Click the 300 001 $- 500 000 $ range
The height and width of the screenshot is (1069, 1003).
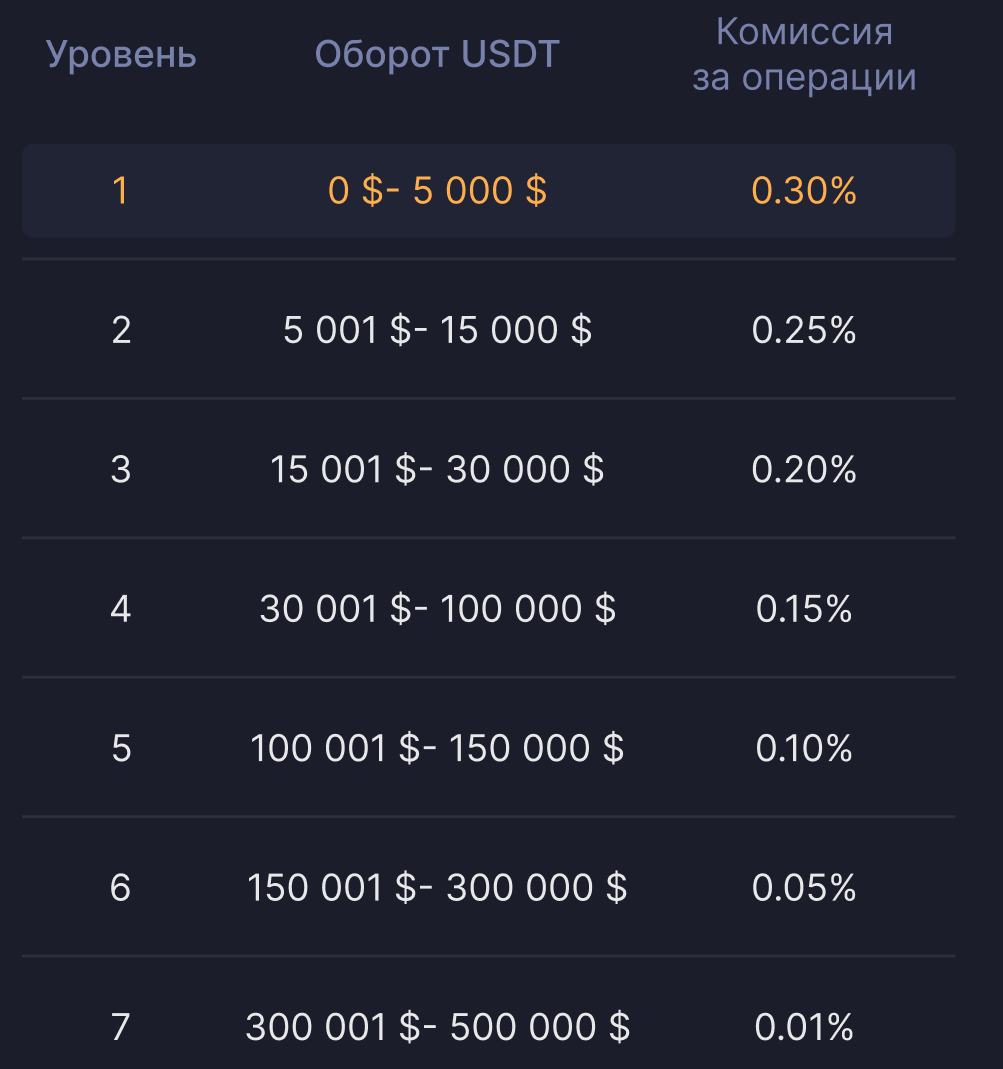pyautogui.click(x=437, y=1027)
